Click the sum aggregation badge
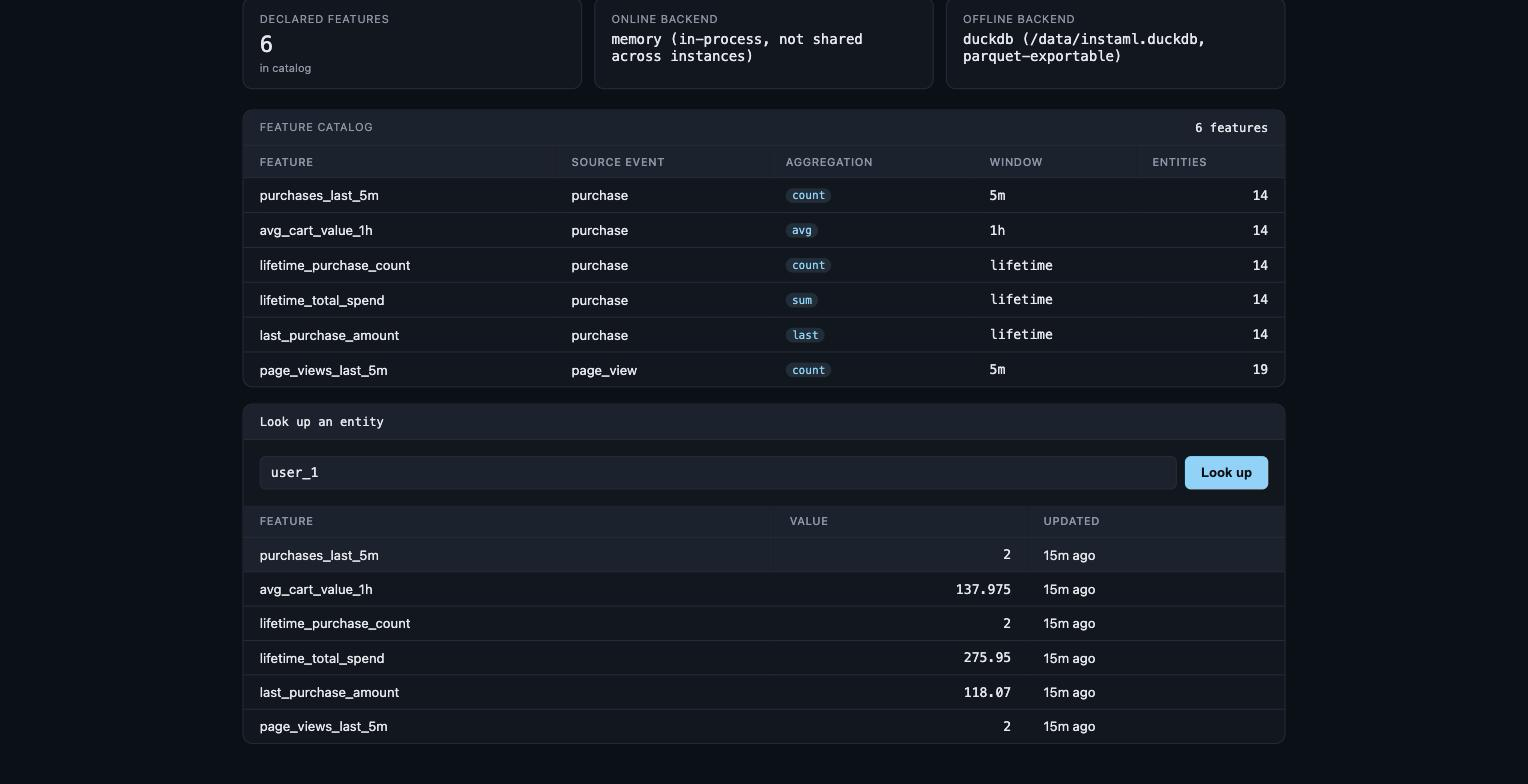Viewport: 1528px width, 784px height. (801, 300)
